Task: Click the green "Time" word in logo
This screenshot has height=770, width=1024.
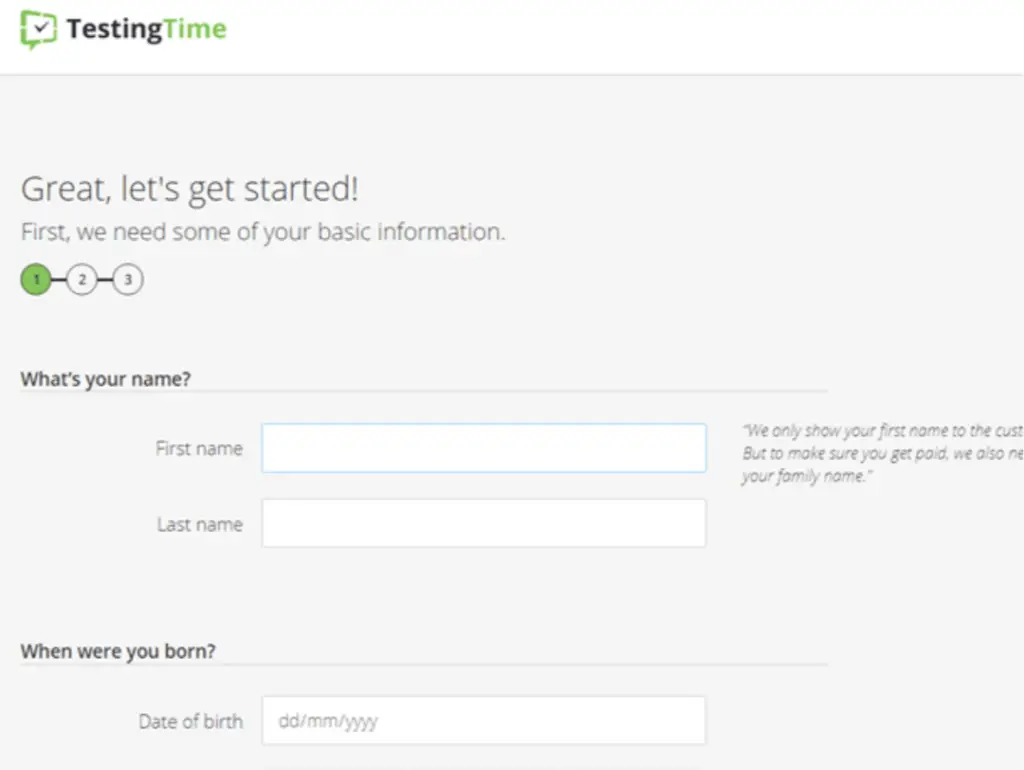Action: (195, 29)
